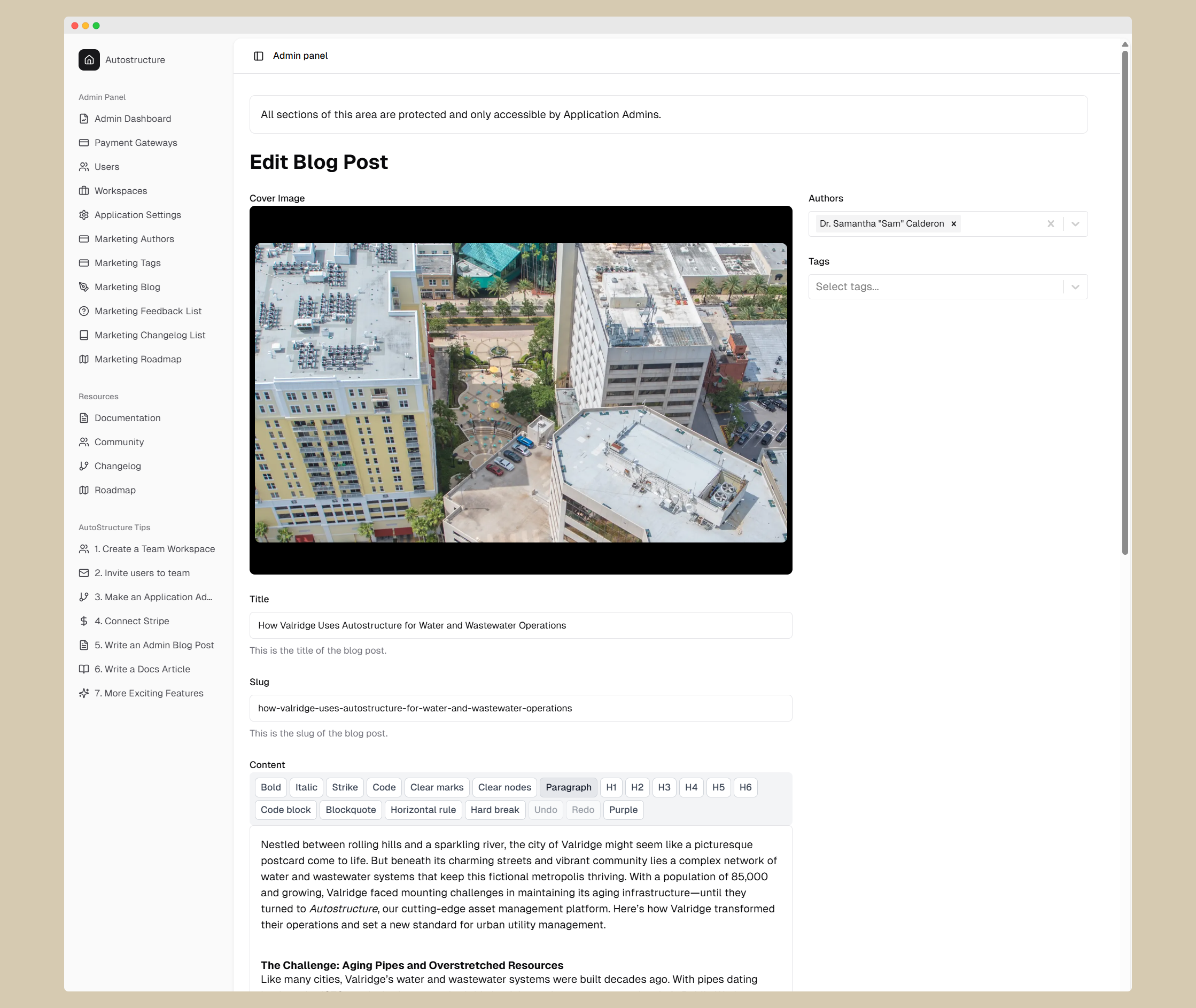This screenshot has width=1196, height=1008.
Task: Toggle Strike formatting in the editor
Action: click(x=345, y=787)
